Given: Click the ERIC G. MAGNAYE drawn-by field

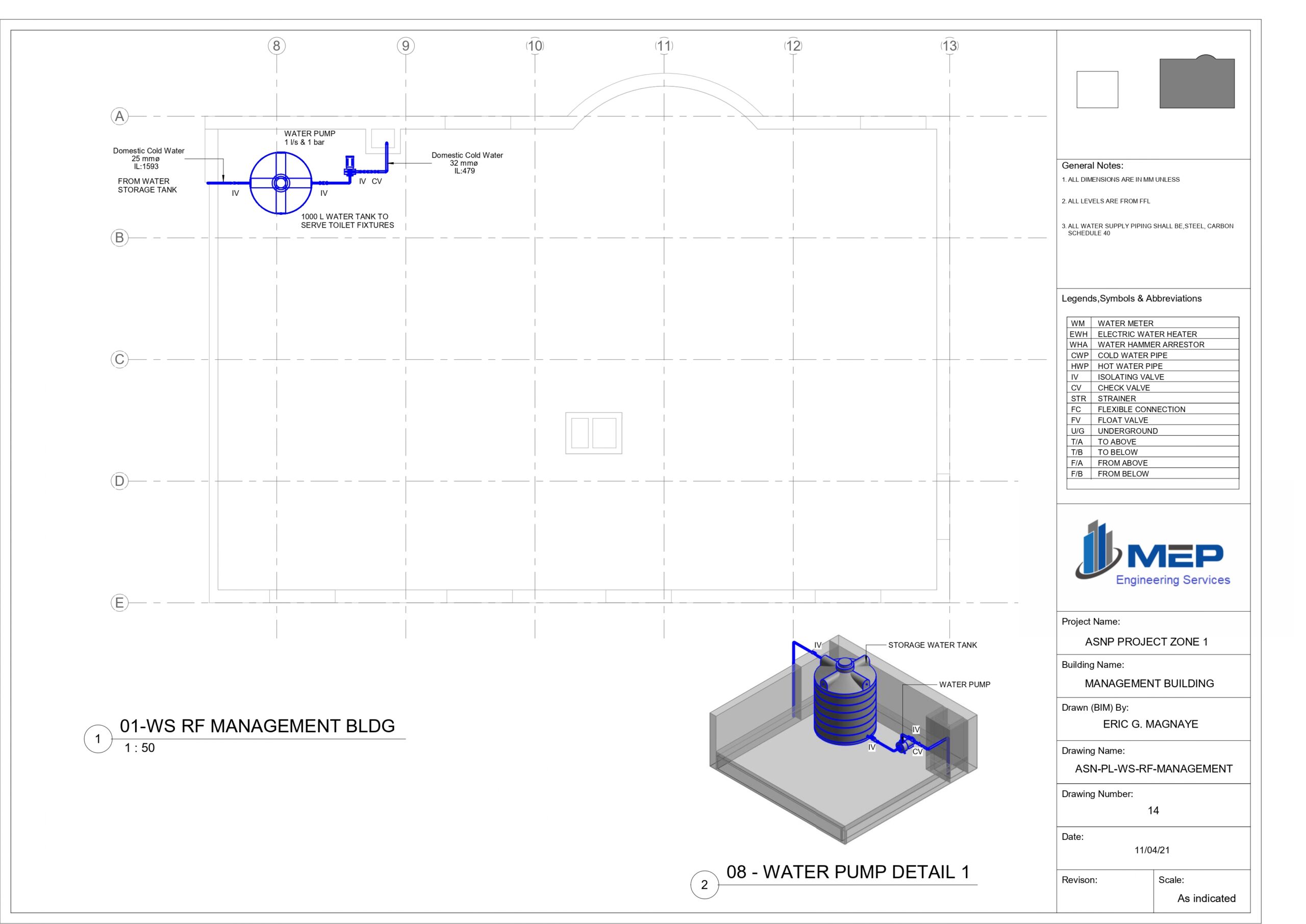Looking at the screenshot, I should [1150, 725].
